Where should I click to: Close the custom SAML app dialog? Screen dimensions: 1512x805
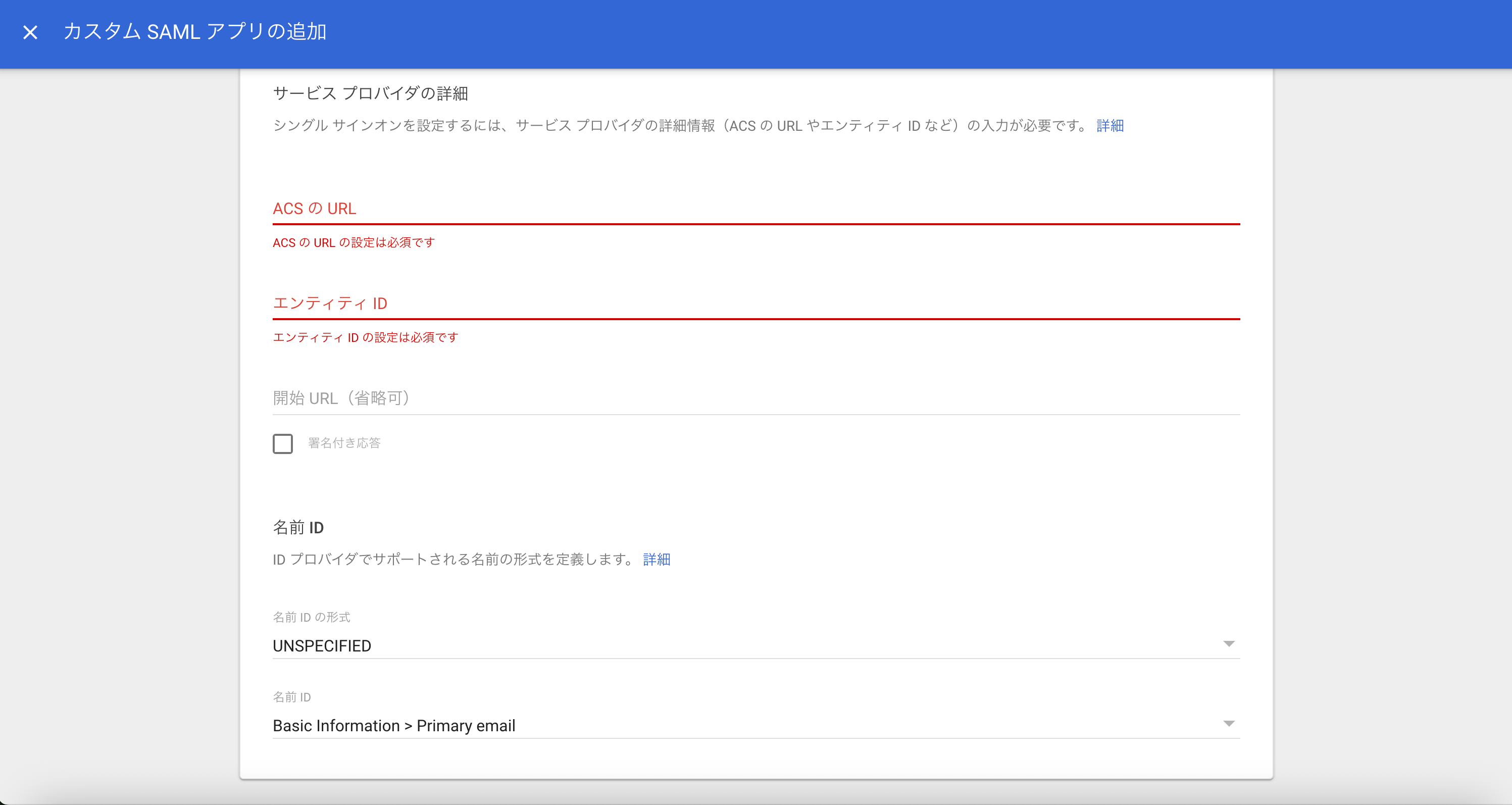click(x=30, y=32)
